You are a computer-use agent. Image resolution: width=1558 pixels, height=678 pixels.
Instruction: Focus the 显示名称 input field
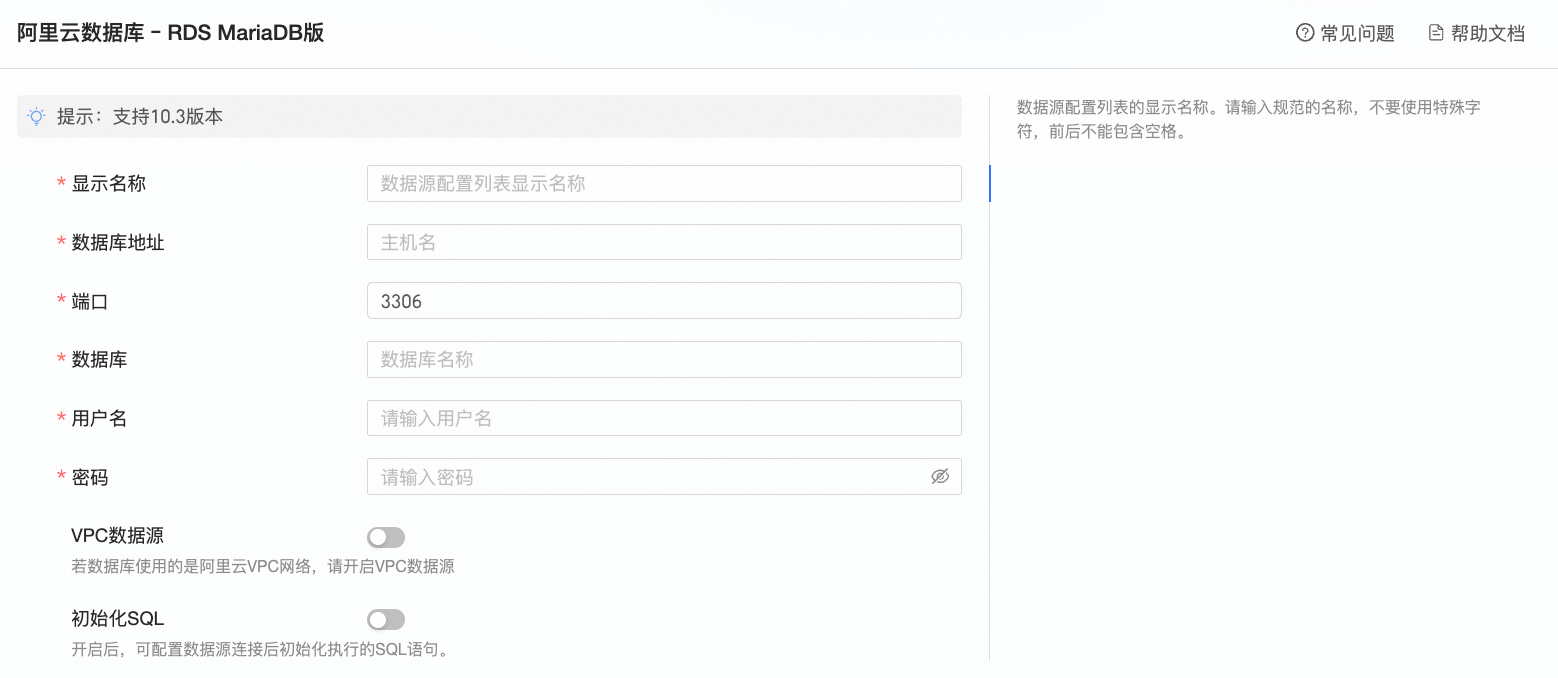(664, 183)
